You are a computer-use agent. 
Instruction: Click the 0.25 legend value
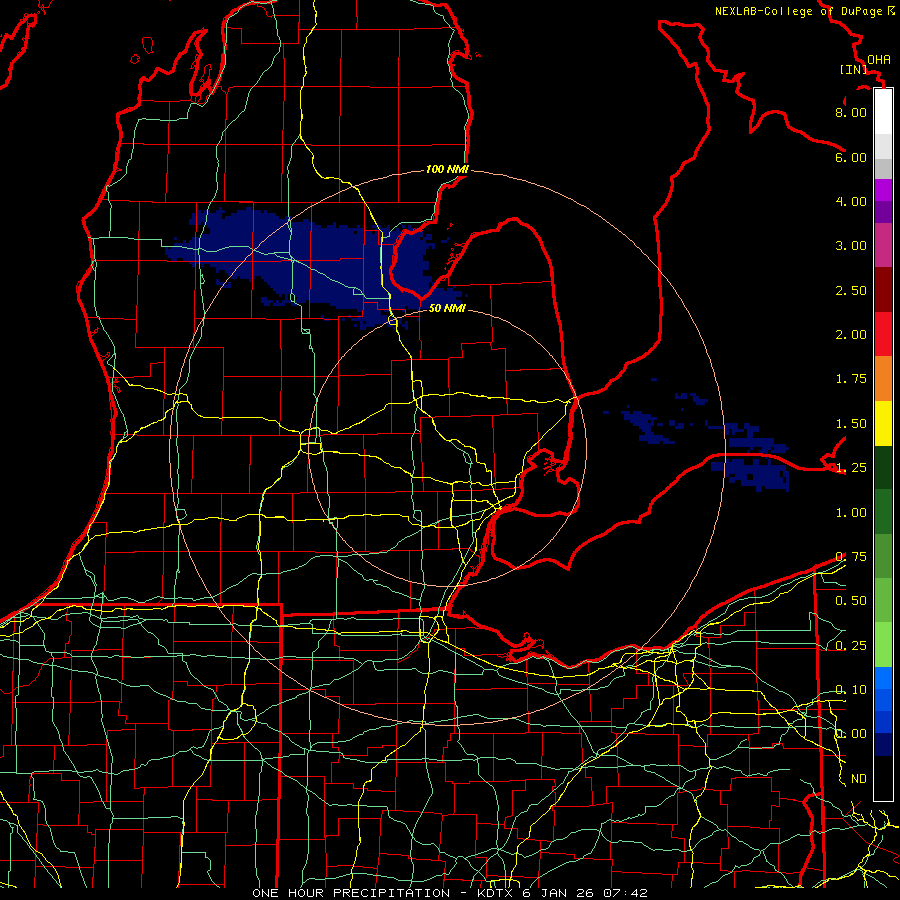click(851, 646)
